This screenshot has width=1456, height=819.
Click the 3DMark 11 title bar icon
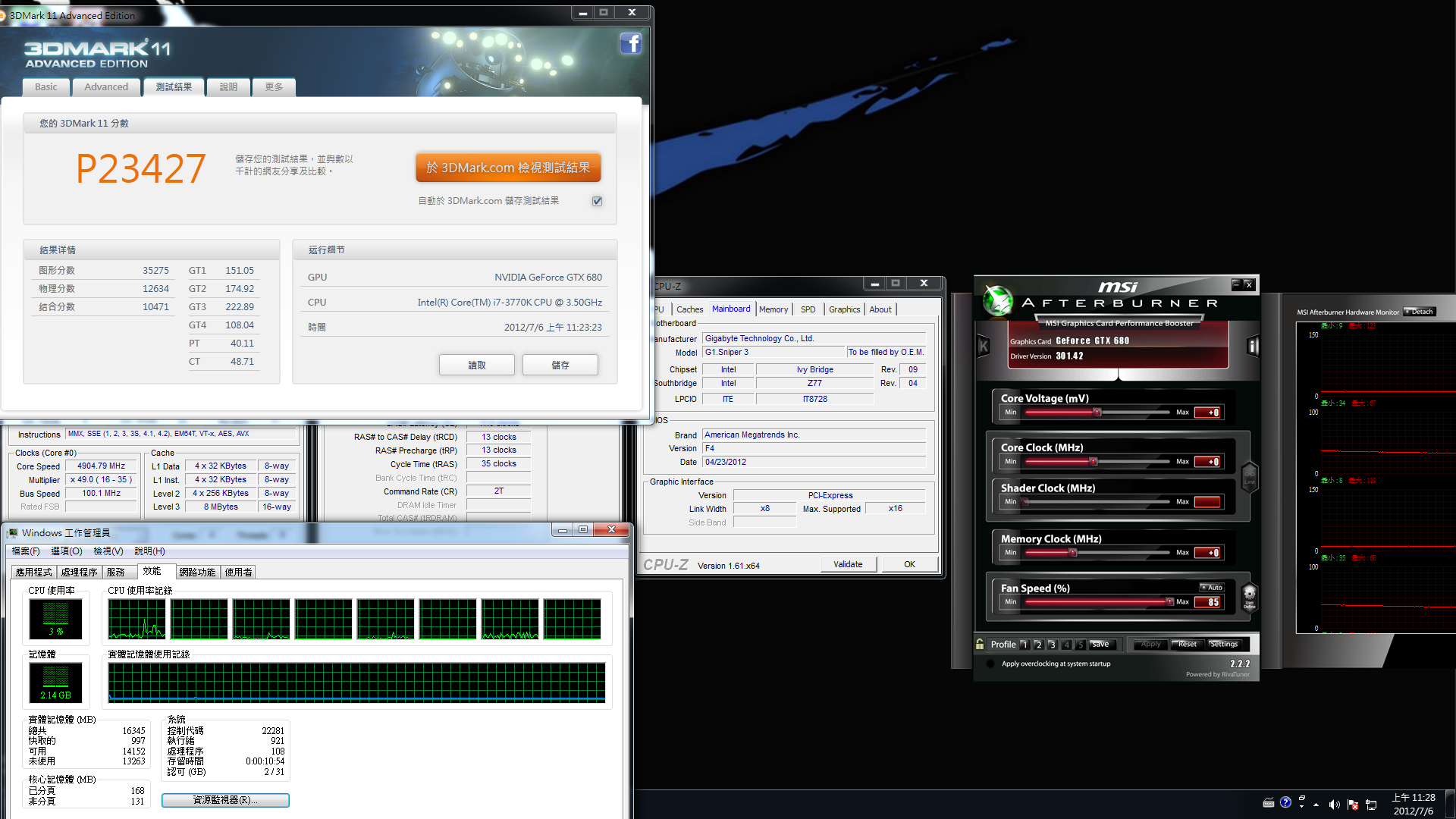click(x=3, y=15)
